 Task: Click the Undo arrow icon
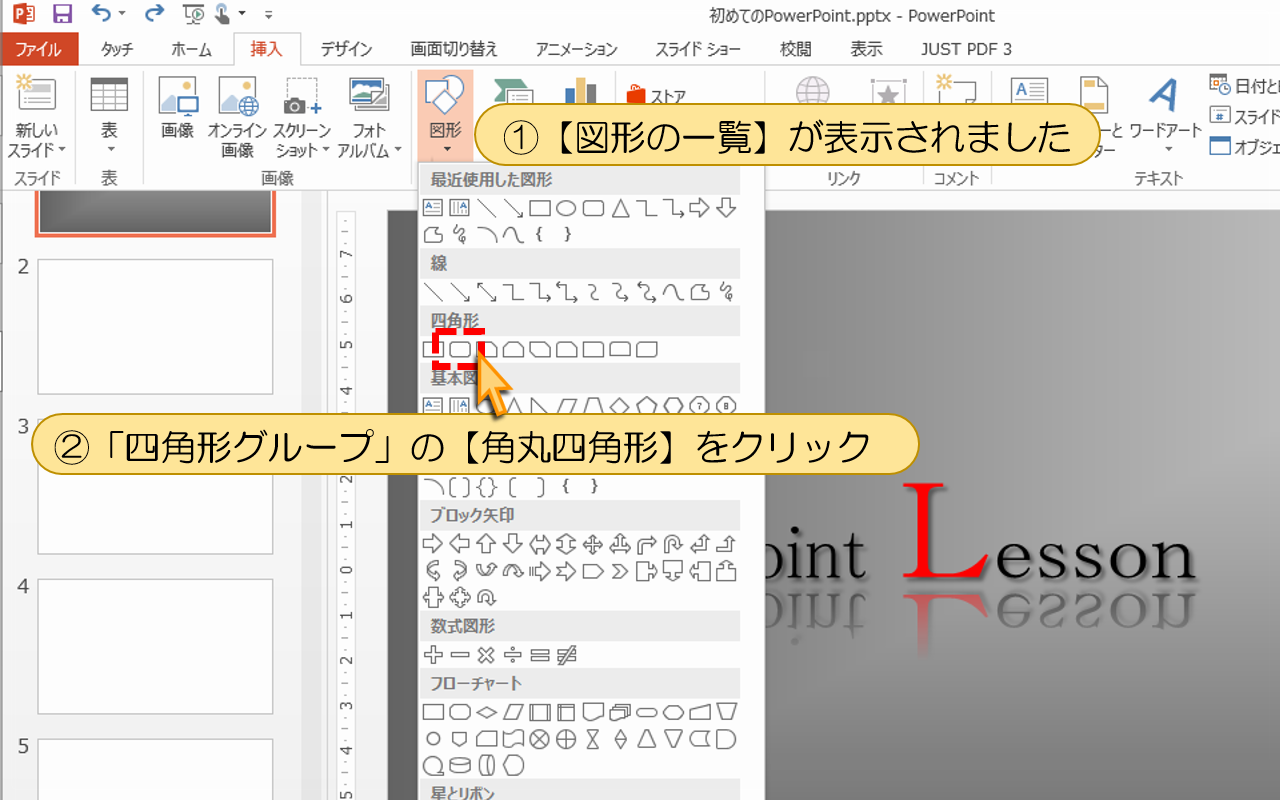coord(100,12)
